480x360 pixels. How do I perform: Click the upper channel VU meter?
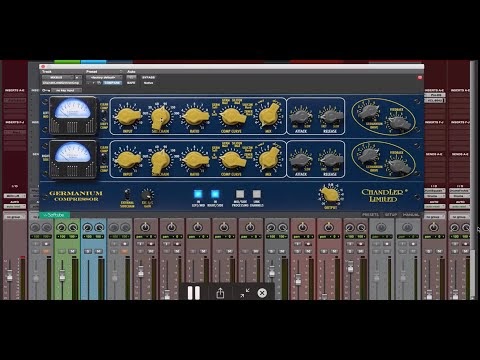point(73,115)
